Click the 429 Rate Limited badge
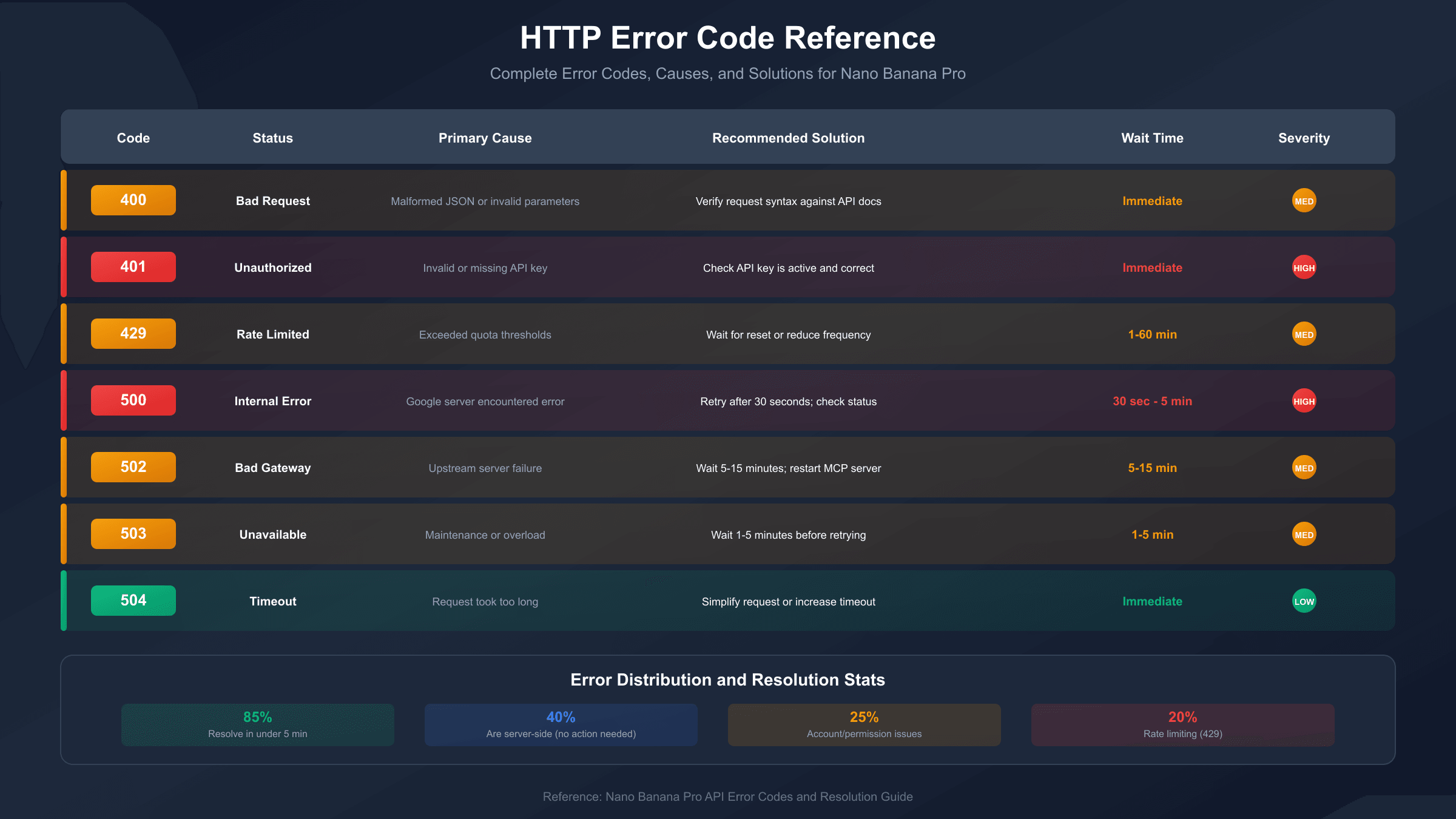This screenshot has width=1456, height=819. (x=133, y=333)
